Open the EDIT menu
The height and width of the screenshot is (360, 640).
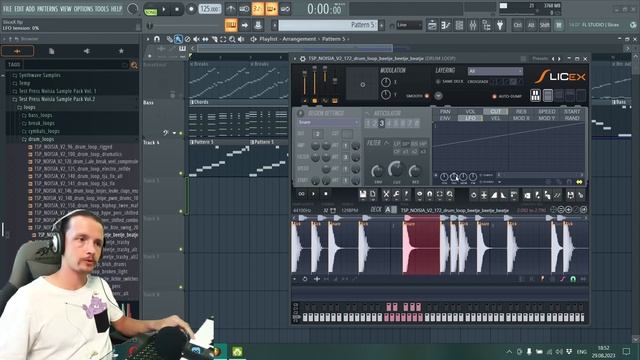19,9
